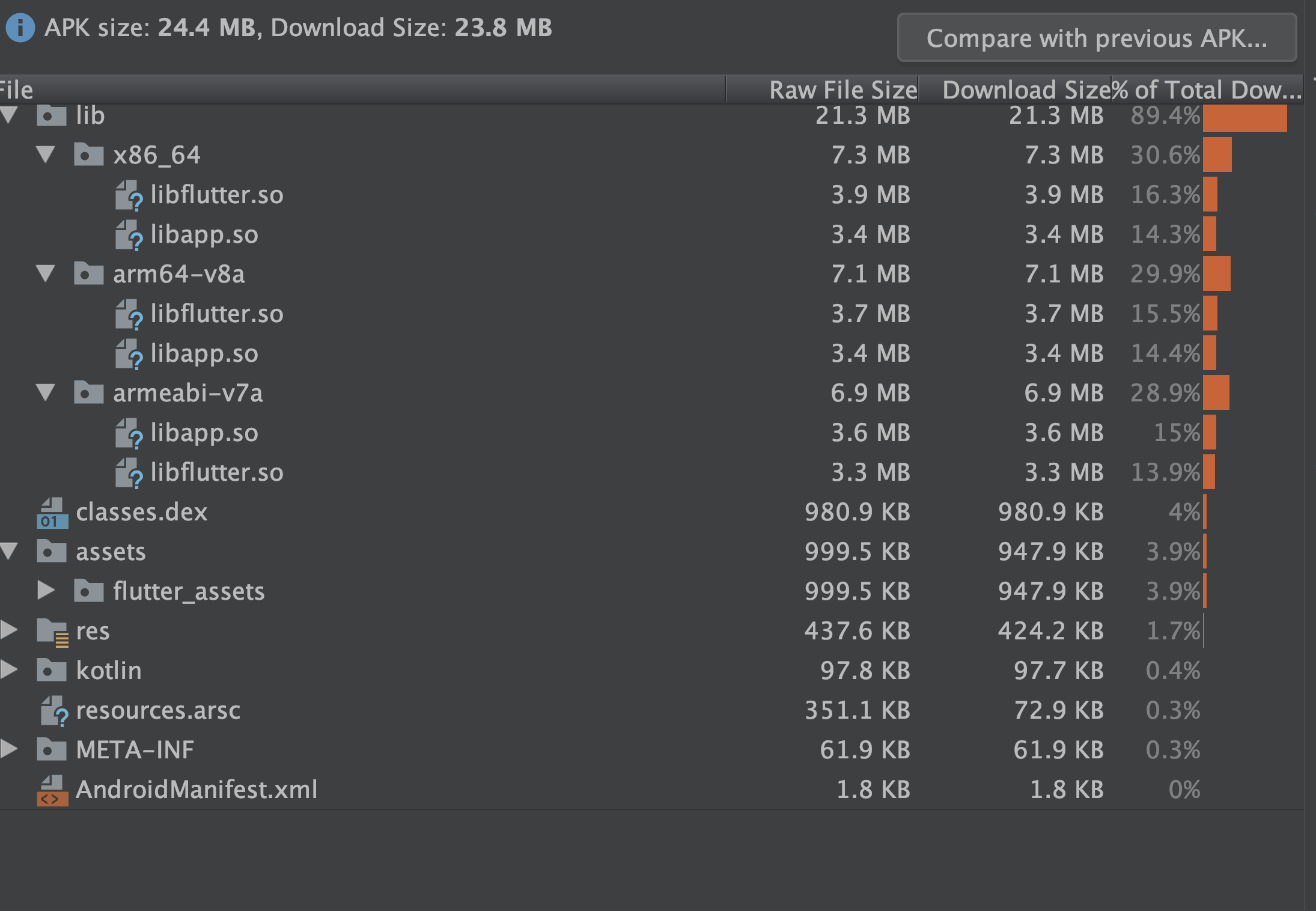The height and width of the screenshot is (911, 1316).
Task: Click the x86_64 folder icon
Action: coord(89,154)
